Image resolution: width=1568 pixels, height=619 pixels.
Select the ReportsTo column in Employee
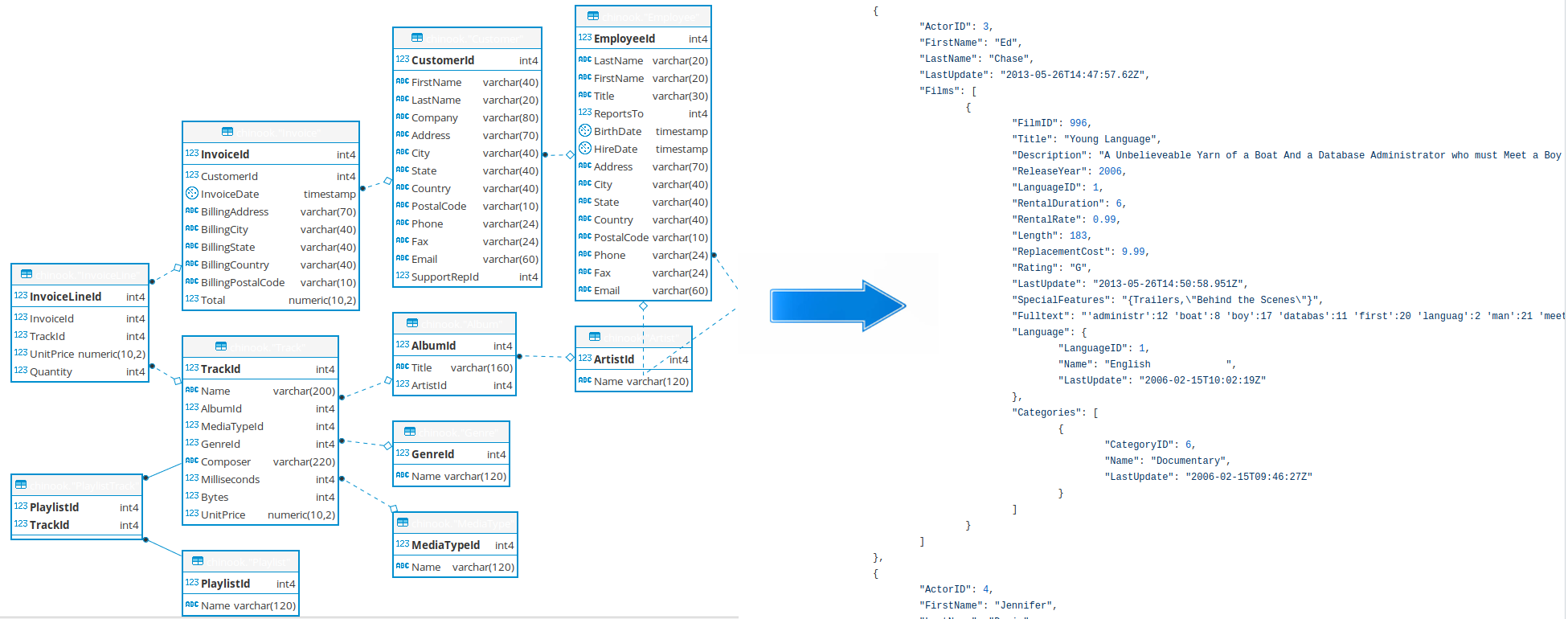pos(643,113)
